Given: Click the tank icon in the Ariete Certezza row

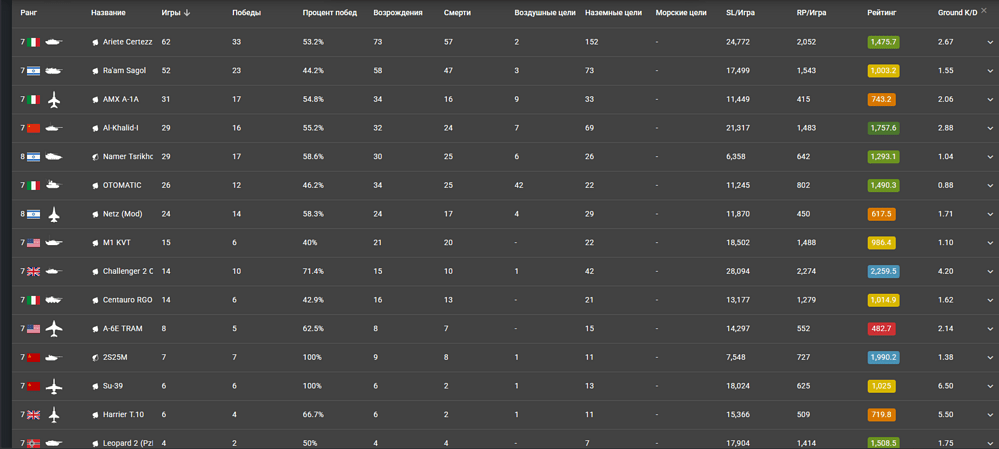Looking at the screenshot, I should coord(53,43).
